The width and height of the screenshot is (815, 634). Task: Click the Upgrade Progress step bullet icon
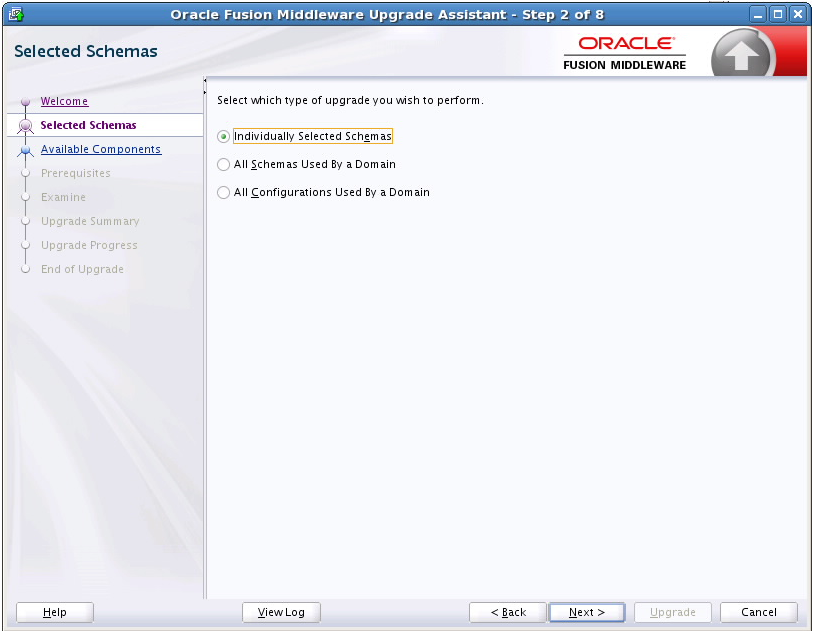(x=25, y=245)
